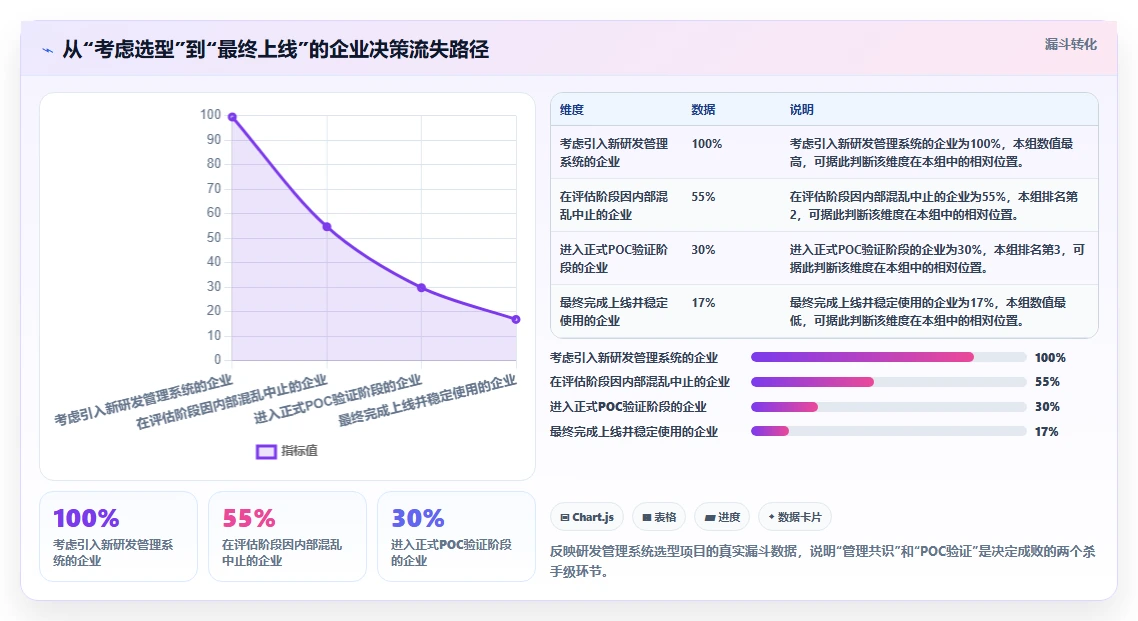Click y-axis label 0
The image size is (1138, 621).
coord(217,359)
